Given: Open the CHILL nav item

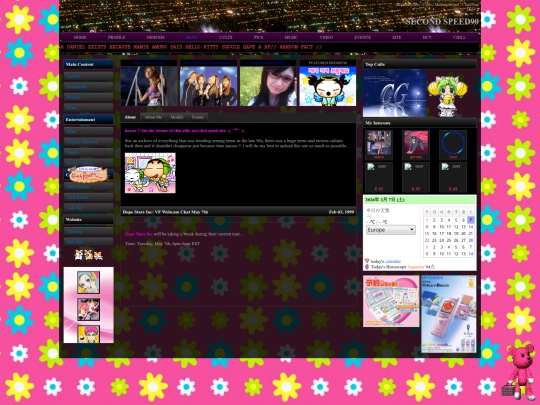Looking at the screenshot, I should click(459, 37).
